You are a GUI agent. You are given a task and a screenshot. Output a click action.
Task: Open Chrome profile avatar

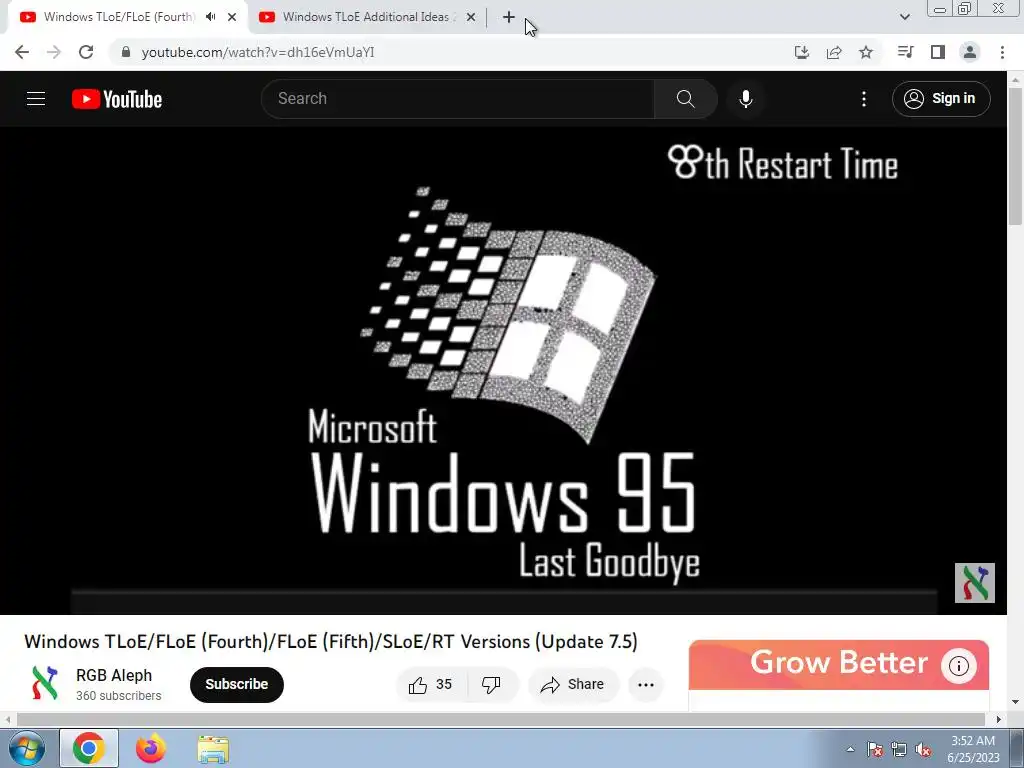click(970, 52)
